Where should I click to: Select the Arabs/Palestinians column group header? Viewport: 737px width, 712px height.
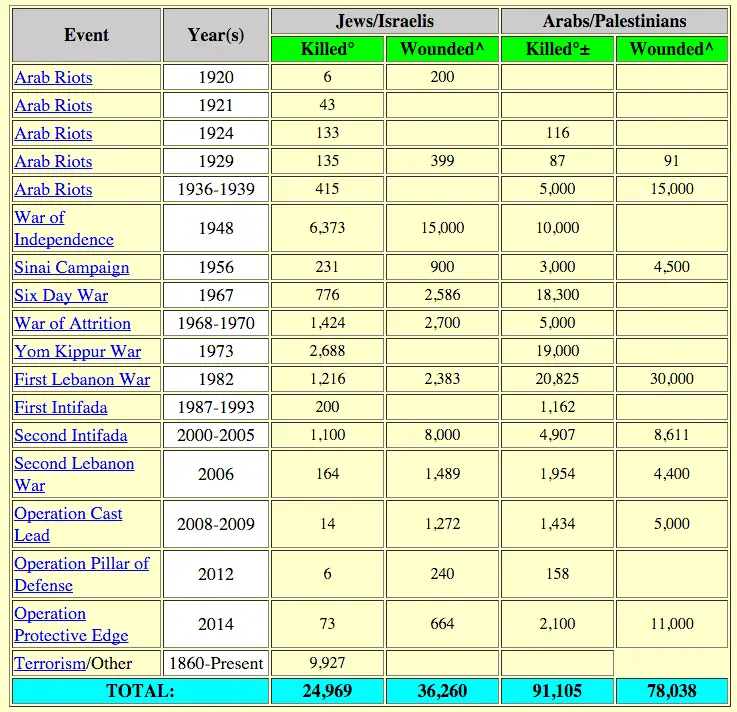[614, 21]
